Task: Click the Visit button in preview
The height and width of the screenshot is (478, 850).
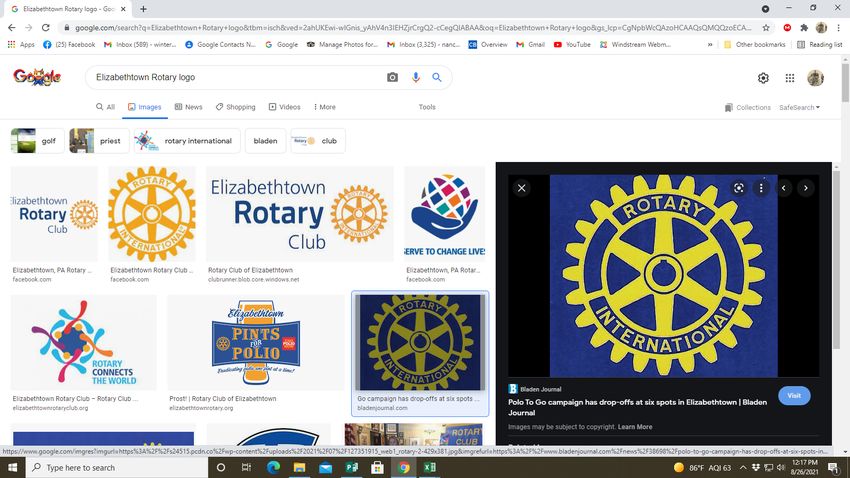Action: pos(794,396)
